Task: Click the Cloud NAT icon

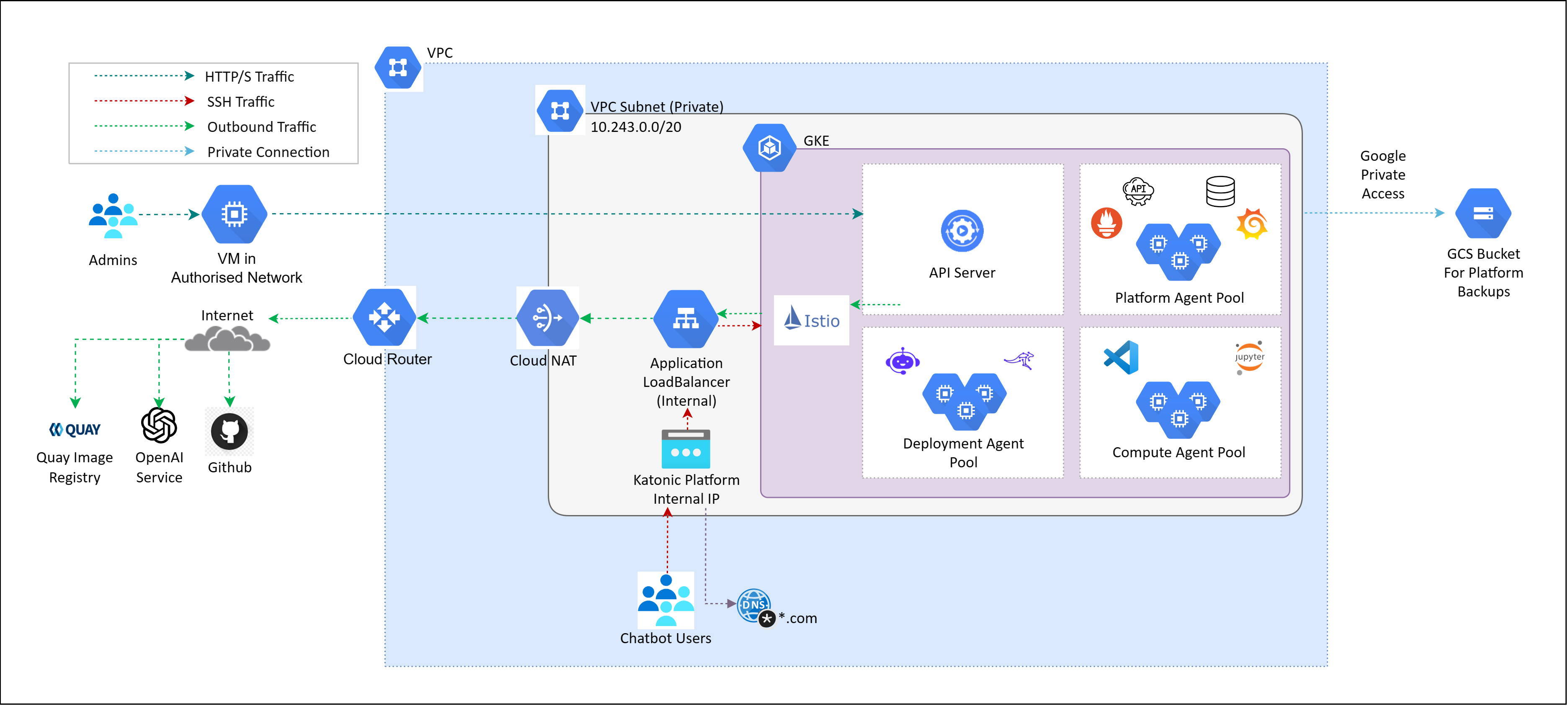Action: click(x=547, y=318)
